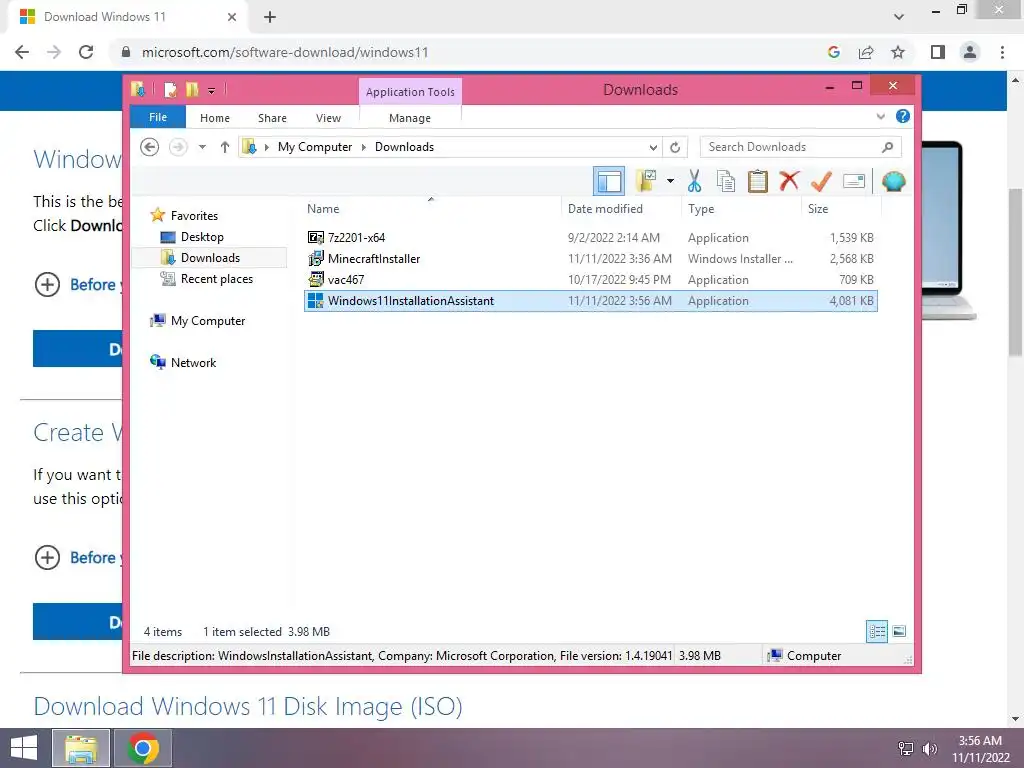Cut the selection with the scissors icon
Image resolution: width=1024 pixels, height=768 pixels.
tap(694, 181)
